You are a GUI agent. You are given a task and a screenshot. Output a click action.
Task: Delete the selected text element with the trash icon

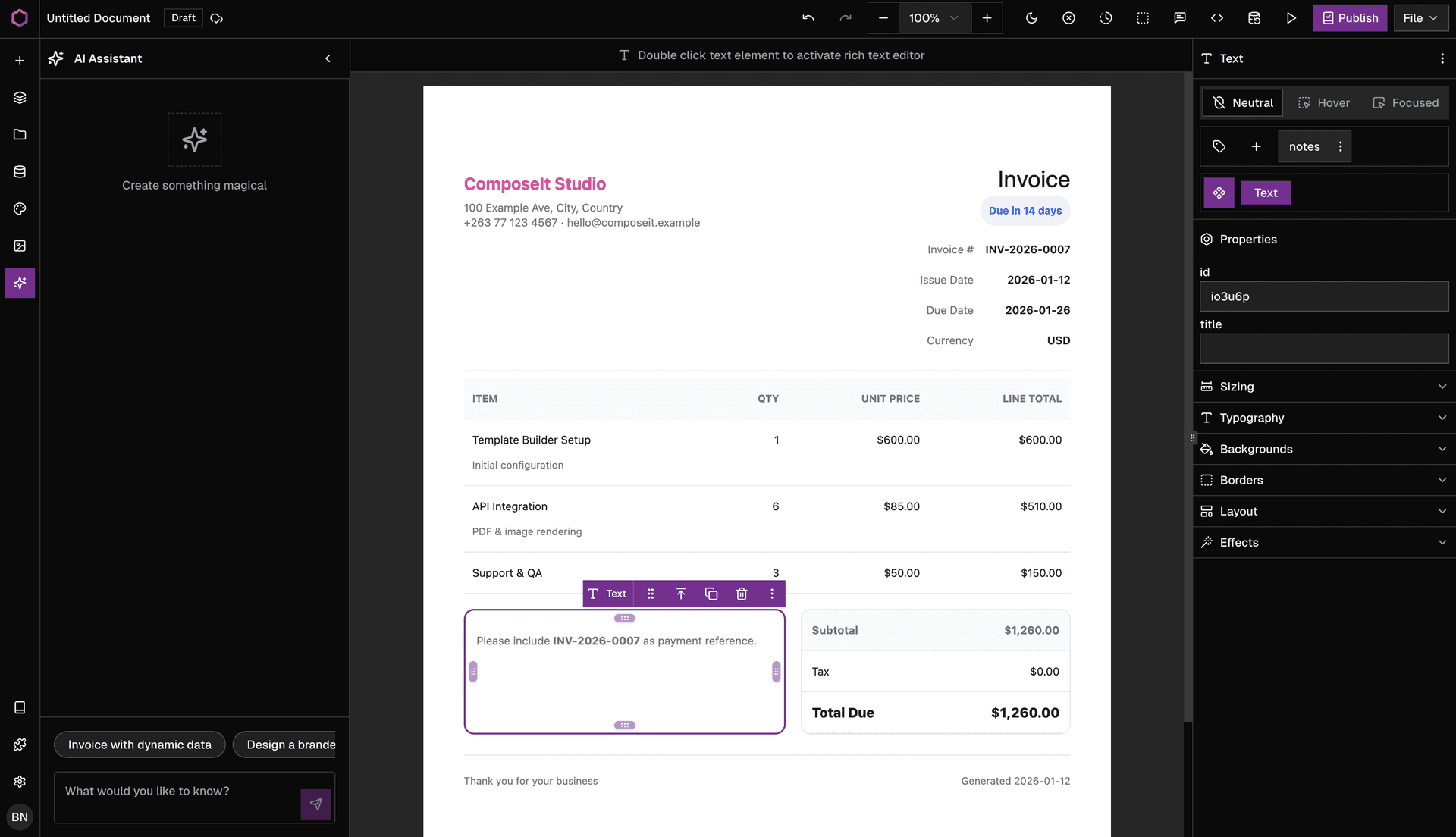742,594
